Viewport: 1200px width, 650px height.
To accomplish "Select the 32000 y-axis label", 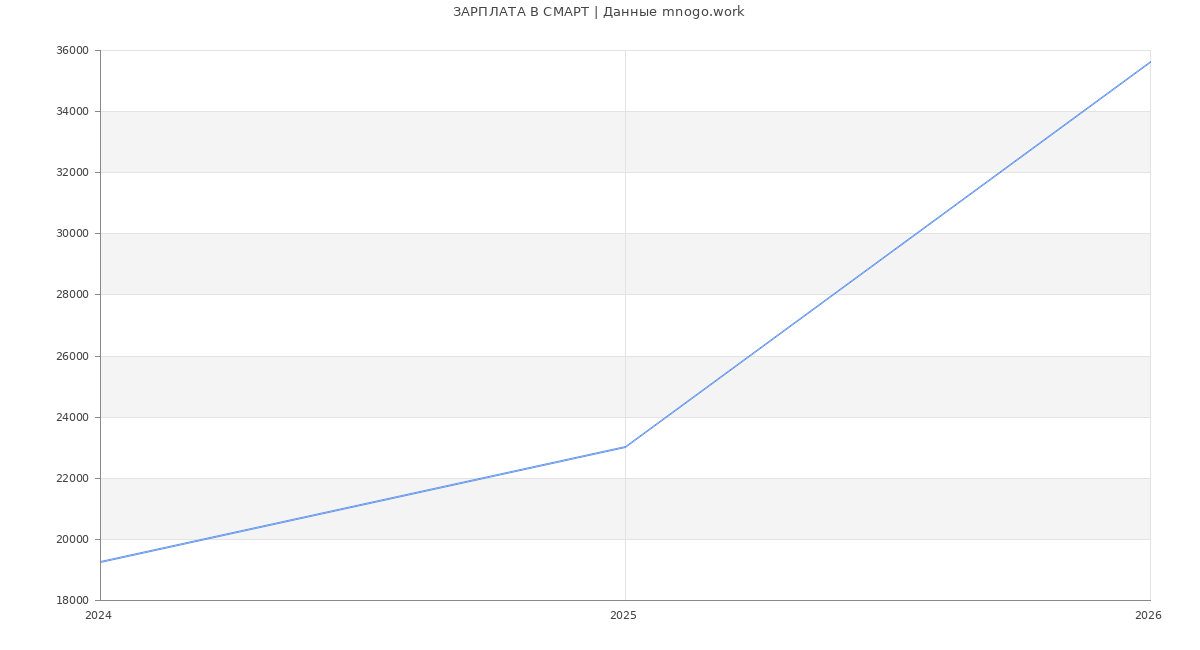I will pos(72,173).
